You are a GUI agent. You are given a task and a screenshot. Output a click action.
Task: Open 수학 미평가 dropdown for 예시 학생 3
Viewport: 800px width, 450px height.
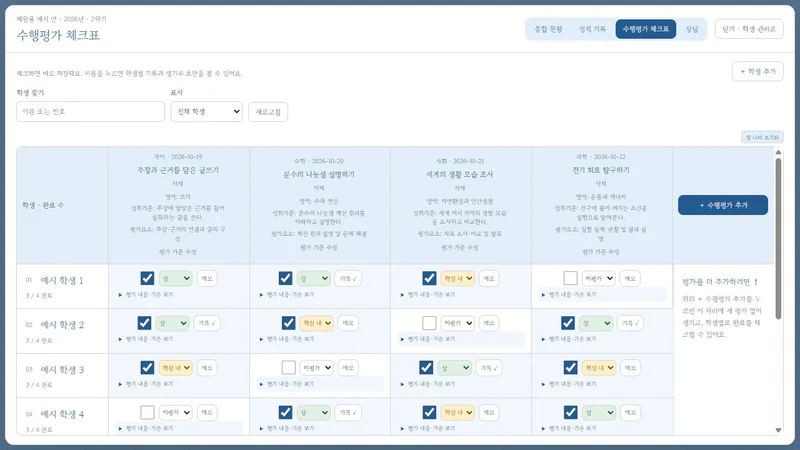[316, 367]
